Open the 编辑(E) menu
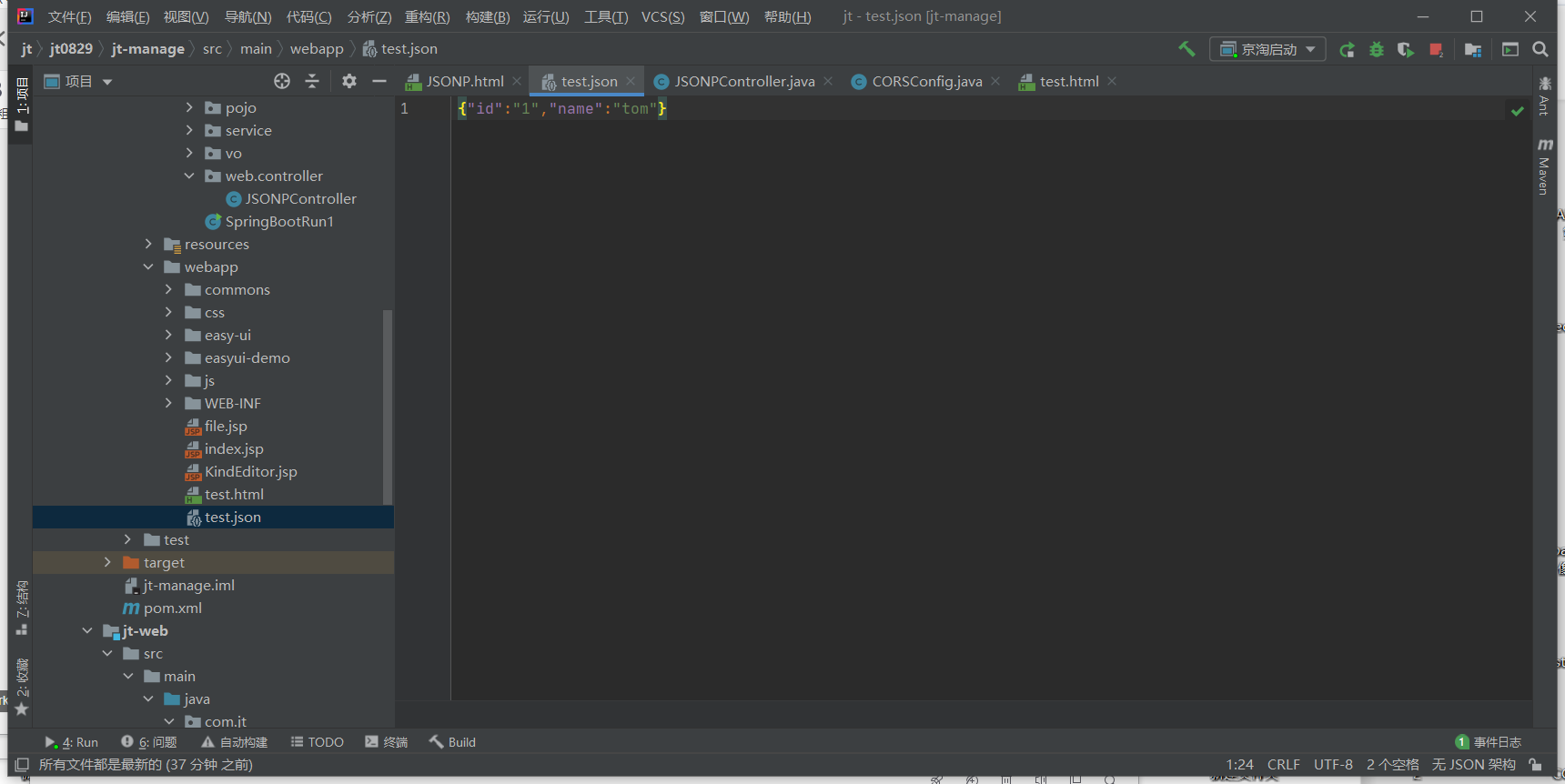 tap(127, 17)
